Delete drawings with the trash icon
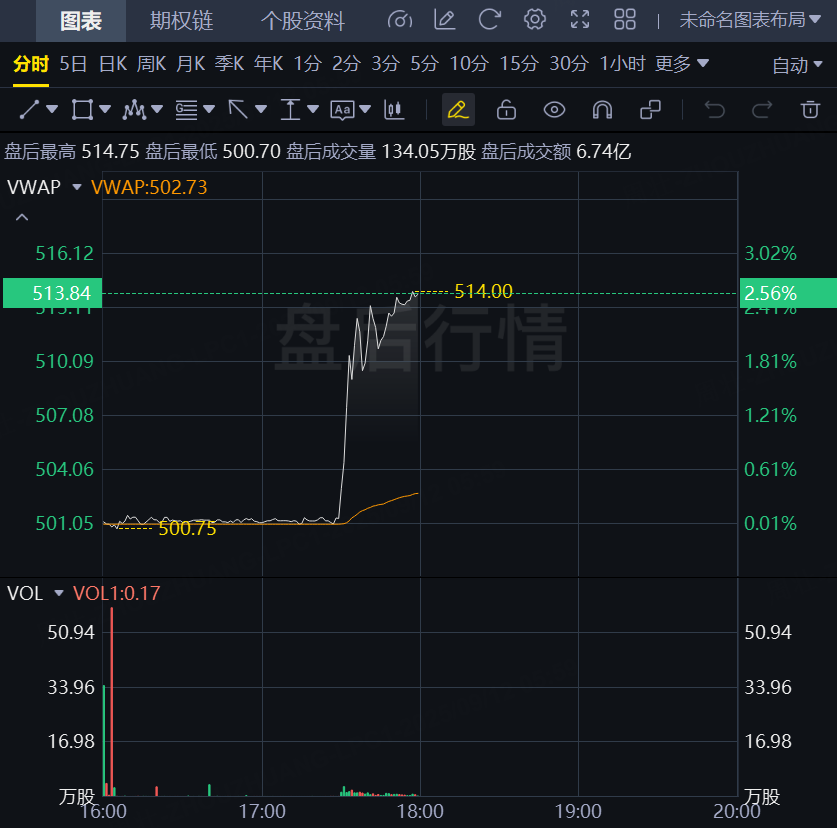This screenshot has height=828, width=837. 810,109
